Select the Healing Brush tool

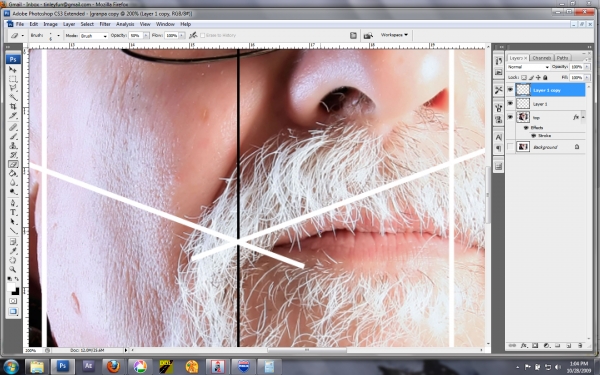click(x=13, y=127)
